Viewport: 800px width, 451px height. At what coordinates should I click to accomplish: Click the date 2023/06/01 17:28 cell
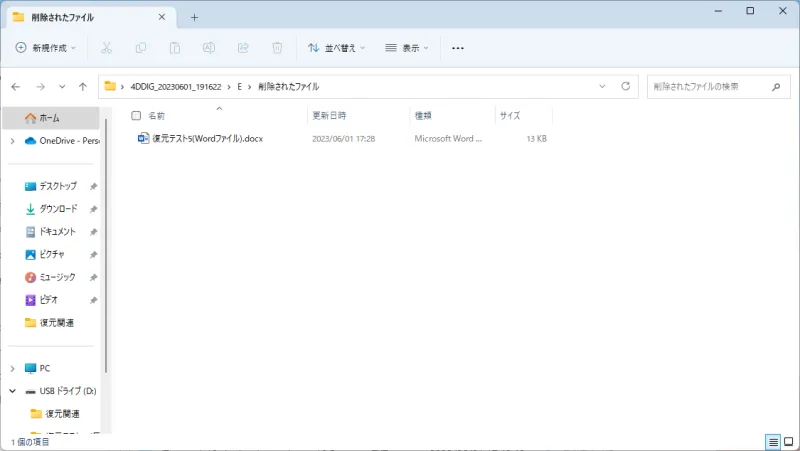tap(343, 139)
